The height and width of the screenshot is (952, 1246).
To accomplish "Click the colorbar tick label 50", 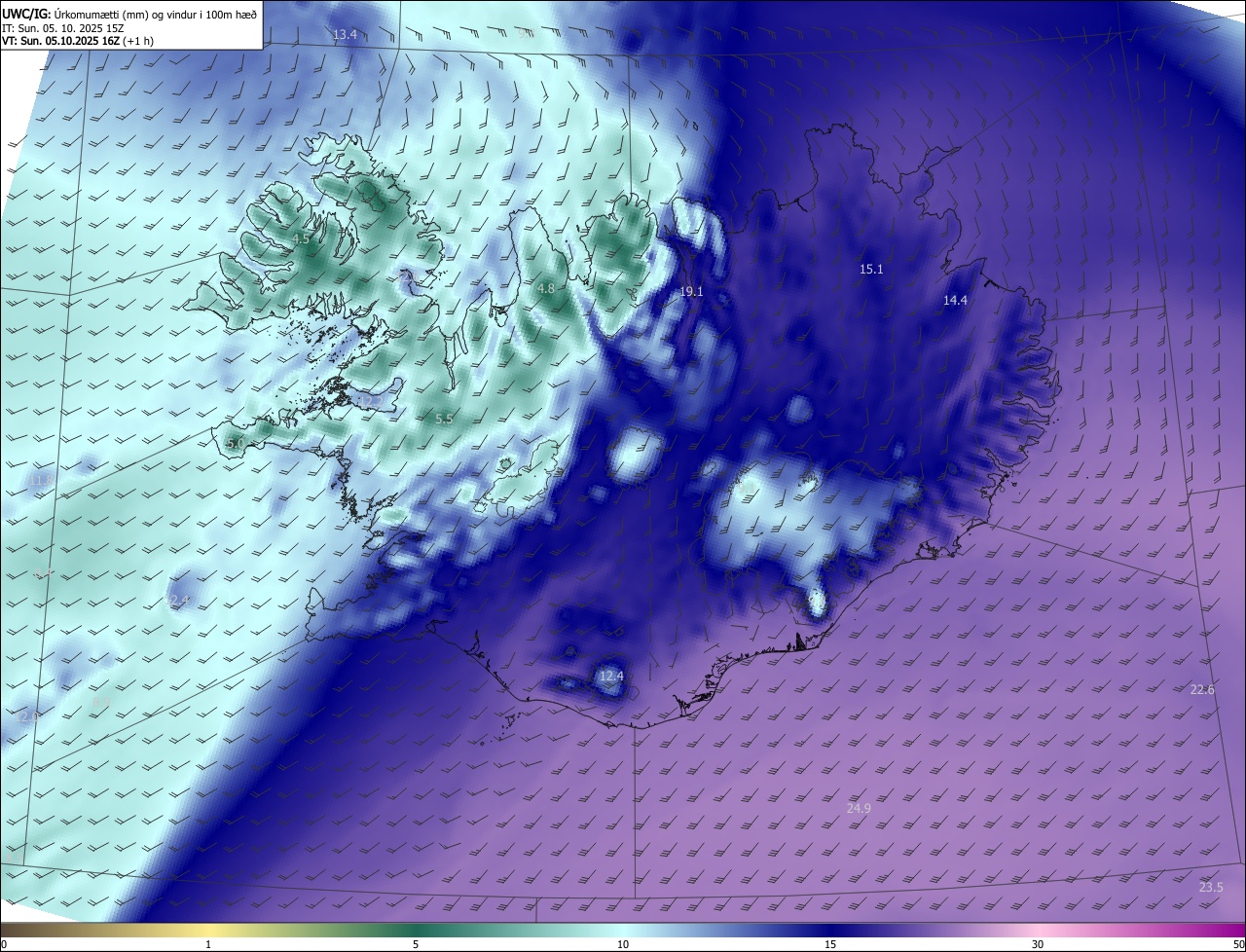I will (x=1238, y=944).
